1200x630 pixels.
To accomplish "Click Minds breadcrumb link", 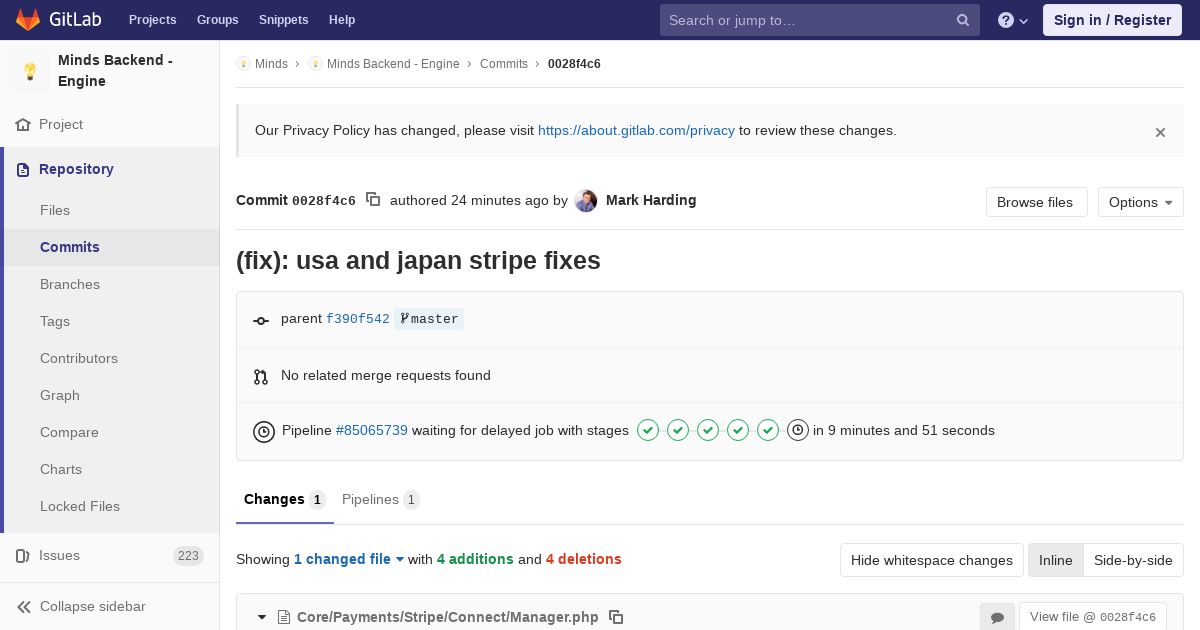I will pos(271,64).
